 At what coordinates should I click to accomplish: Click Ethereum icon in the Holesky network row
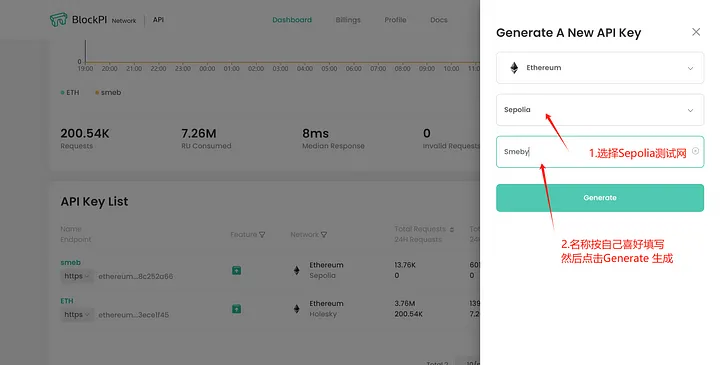click(297, 309)
